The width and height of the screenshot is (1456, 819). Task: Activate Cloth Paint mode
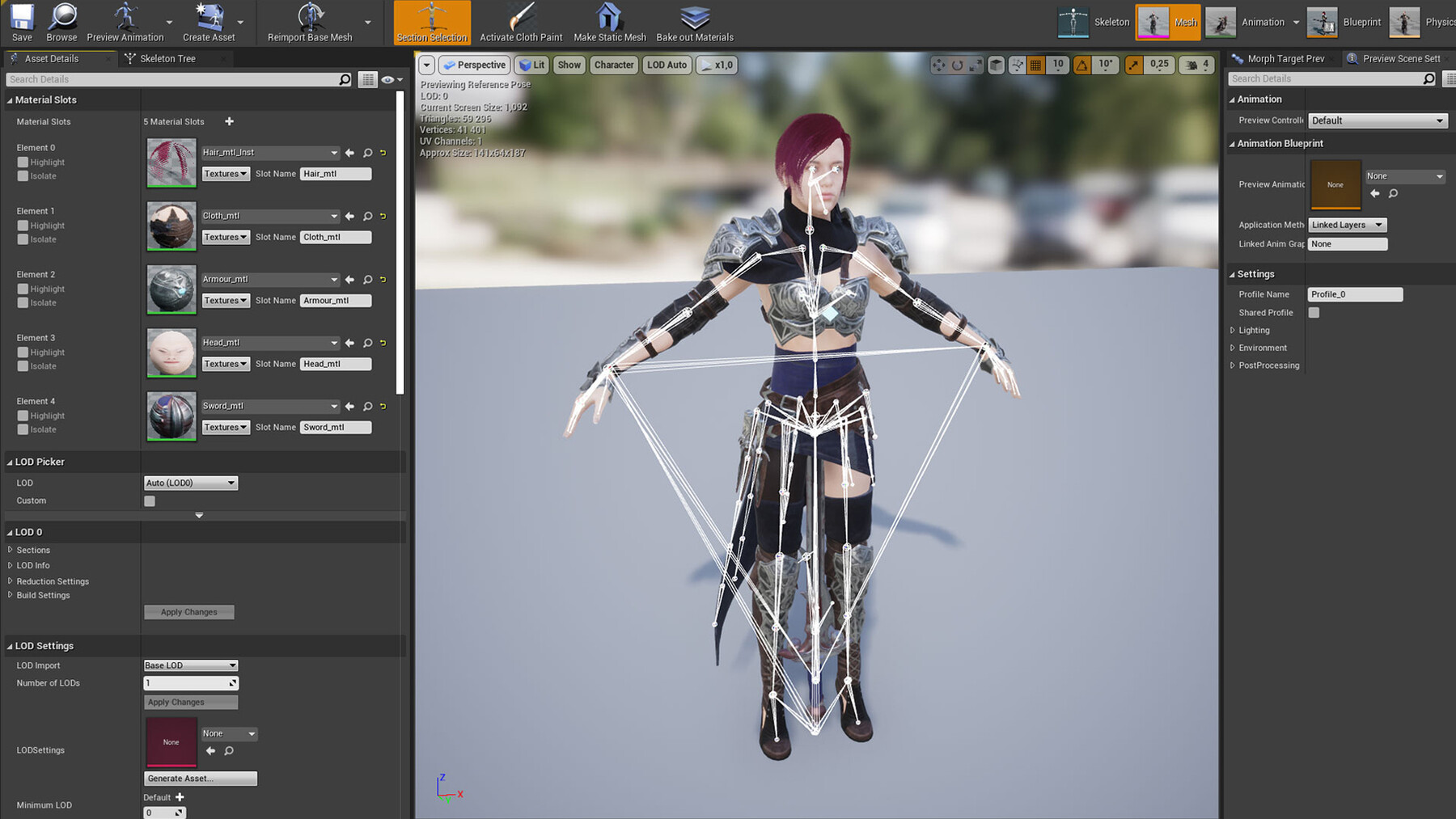[x=521, y=22]
